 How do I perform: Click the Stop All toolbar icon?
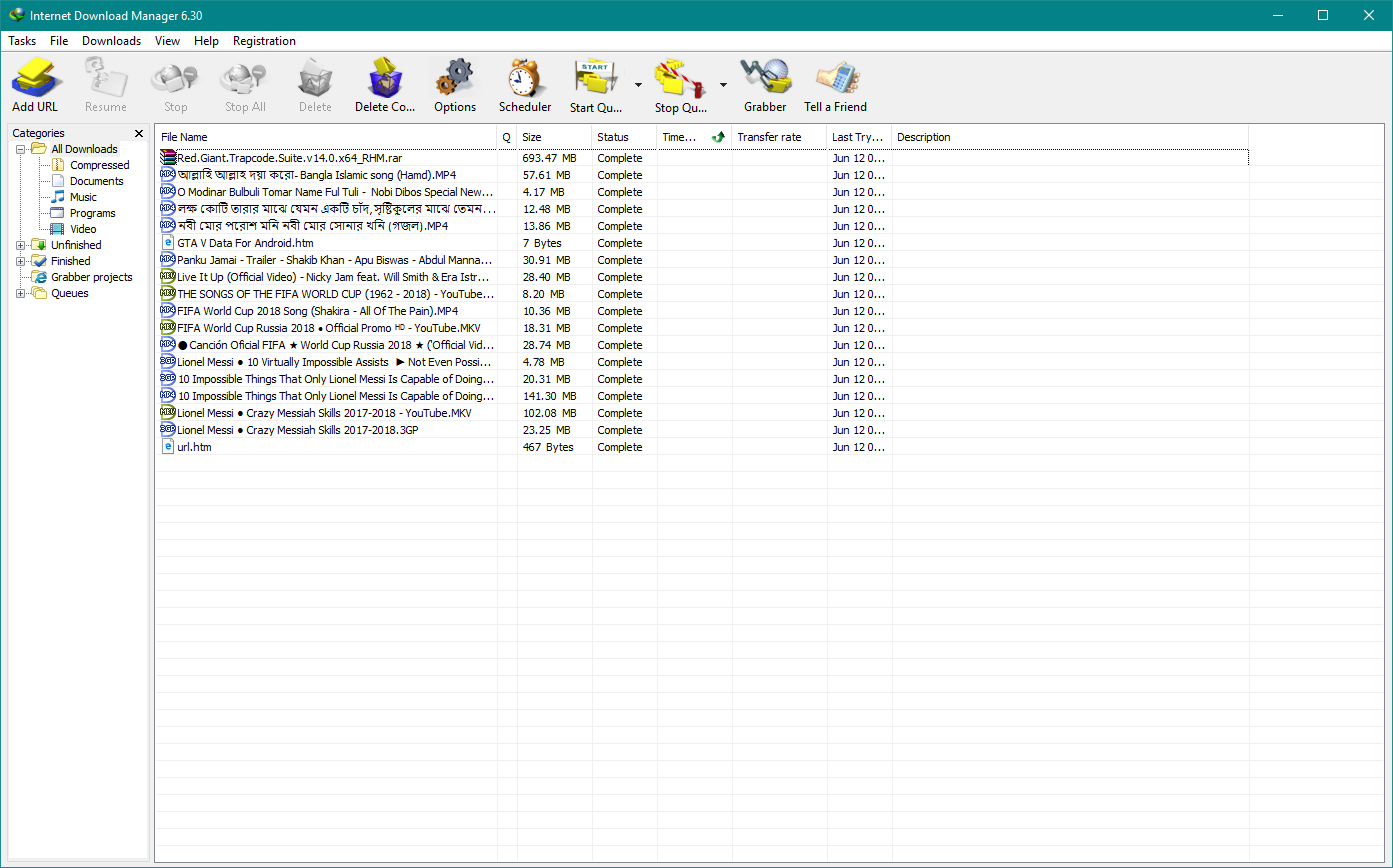click(x=245, y=77)
